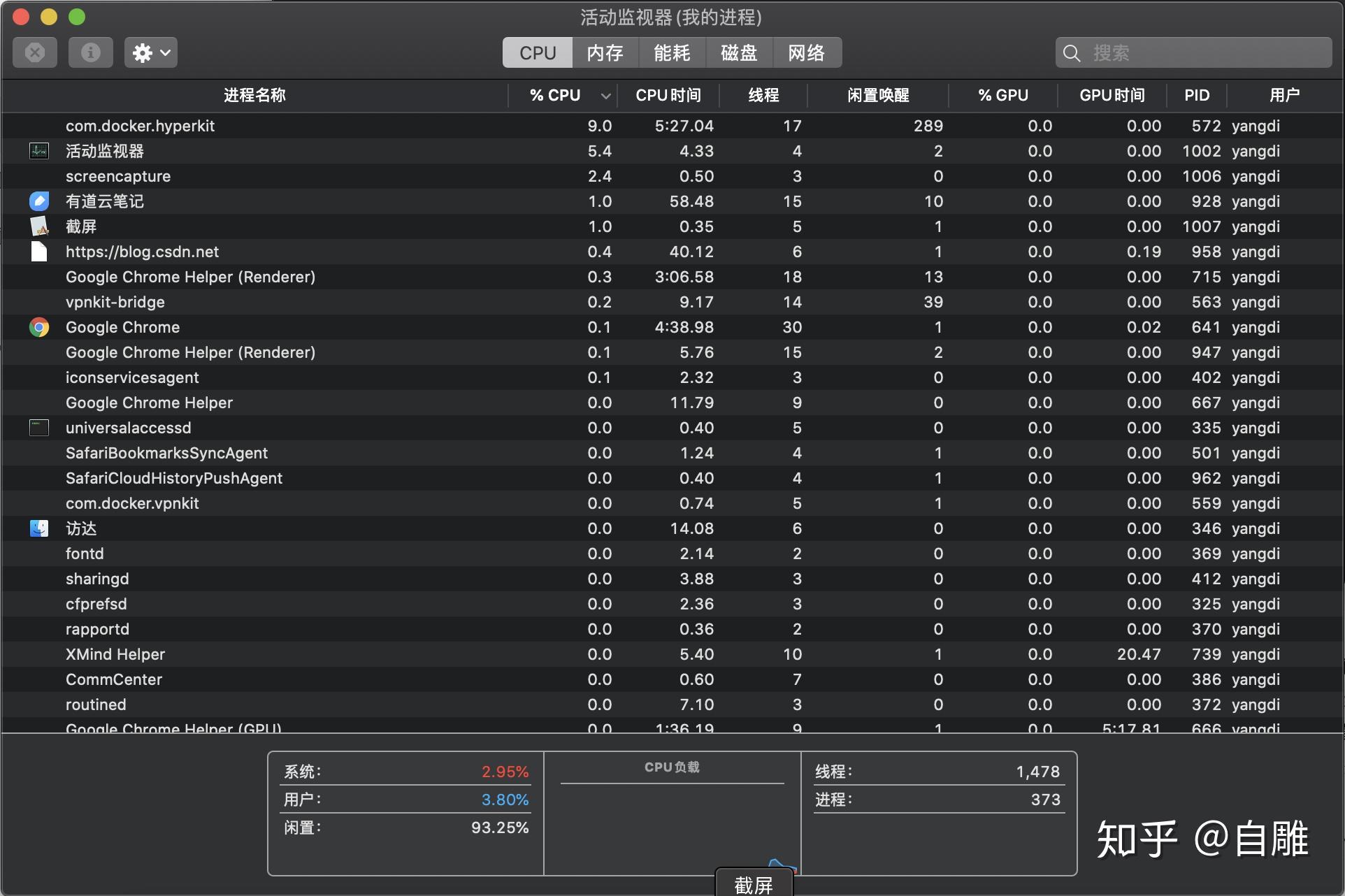
Task: Click the 闲置 93.25% value
Action: click(500, 828)
